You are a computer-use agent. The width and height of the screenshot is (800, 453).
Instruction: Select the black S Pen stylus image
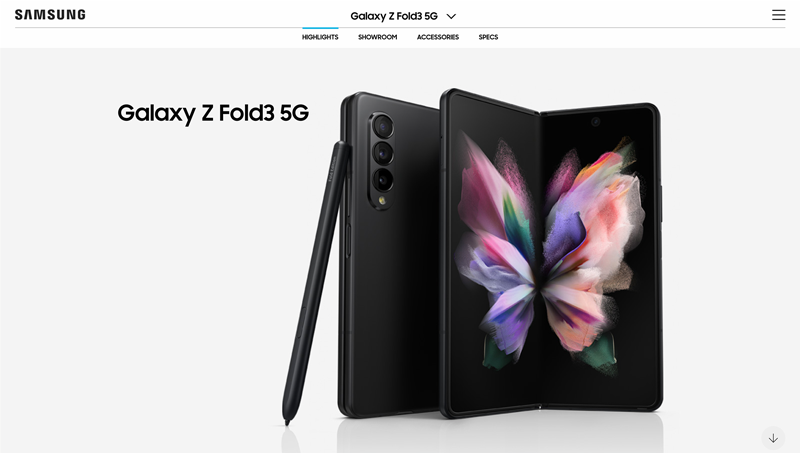(316, 283)
